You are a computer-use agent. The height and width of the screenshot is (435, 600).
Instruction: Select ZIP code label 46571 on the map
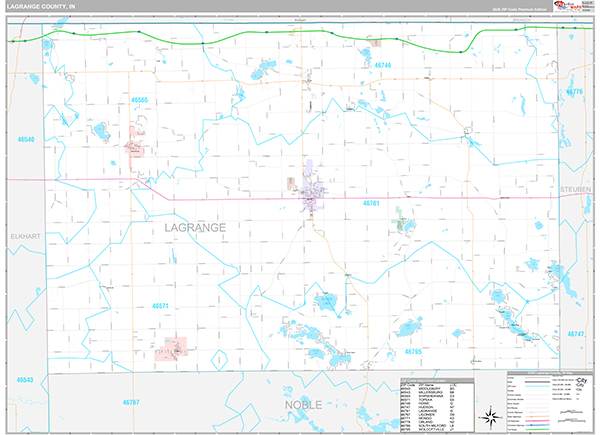160,306
